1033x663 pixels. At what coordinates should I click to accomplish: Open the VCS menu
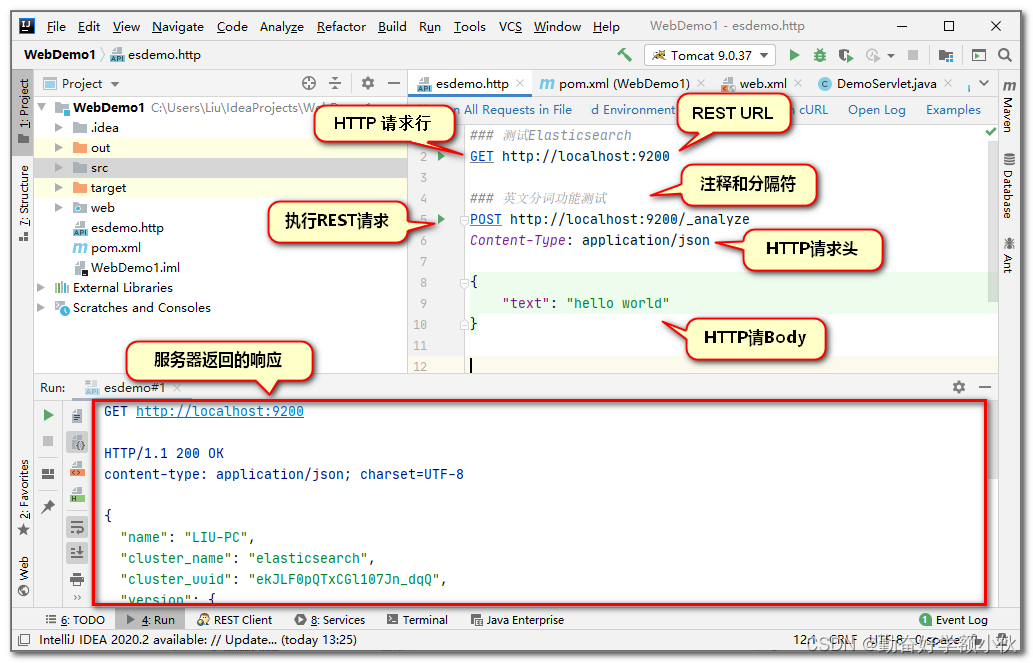click(510, 26)
